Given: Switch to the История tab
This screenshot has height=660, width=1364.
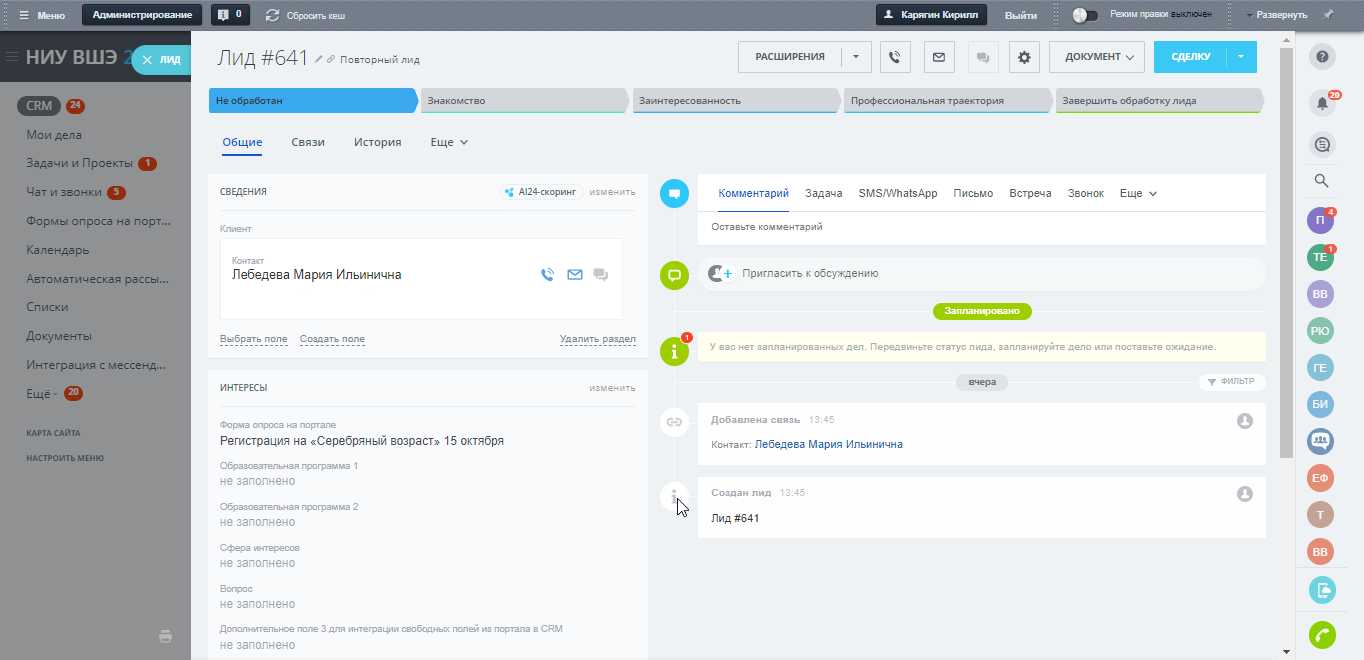Looking at the screenshot, I should coord(377,142).
